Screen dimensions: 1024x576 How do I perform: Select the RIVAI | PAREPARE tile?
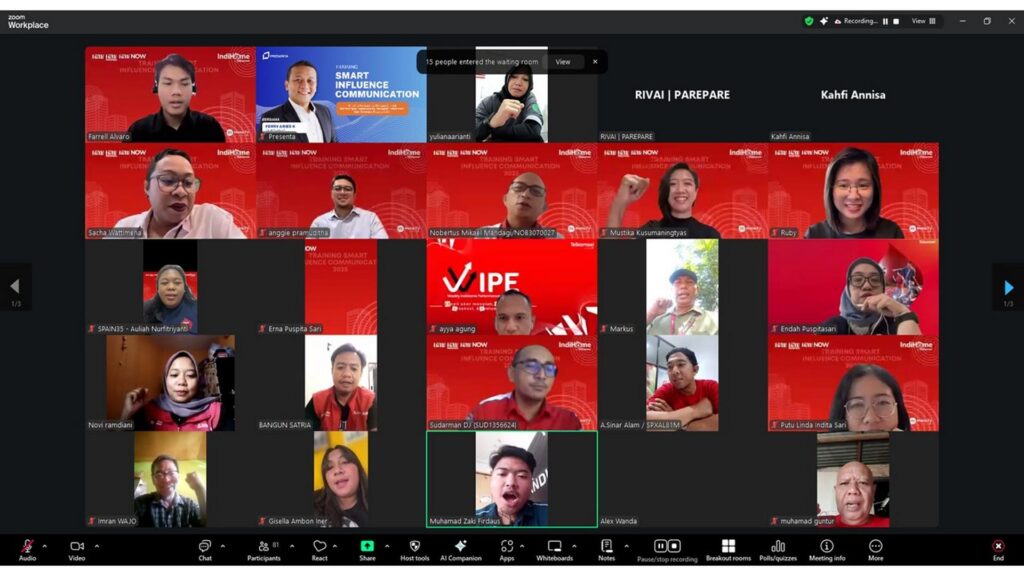coord(682,94)
